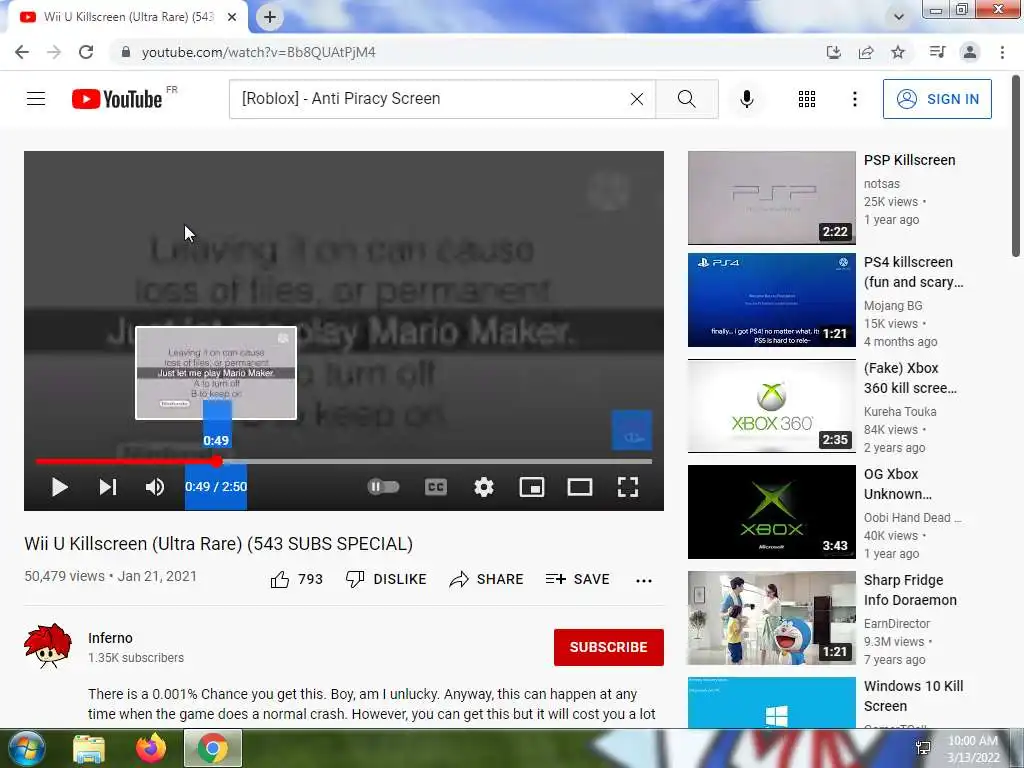
Task: Click the video card icon in player corner
Action: coord(632,430)
